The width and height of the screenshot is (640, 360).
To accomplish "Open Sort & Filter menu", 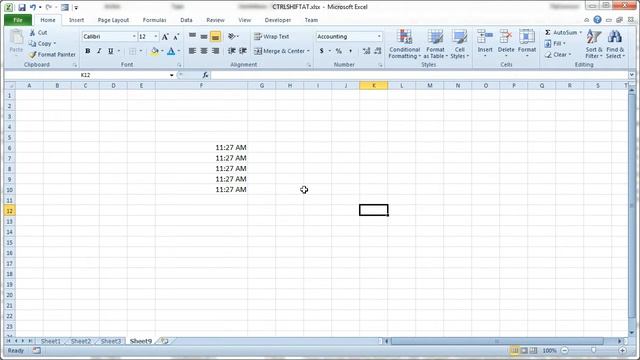I will [593, 44].
